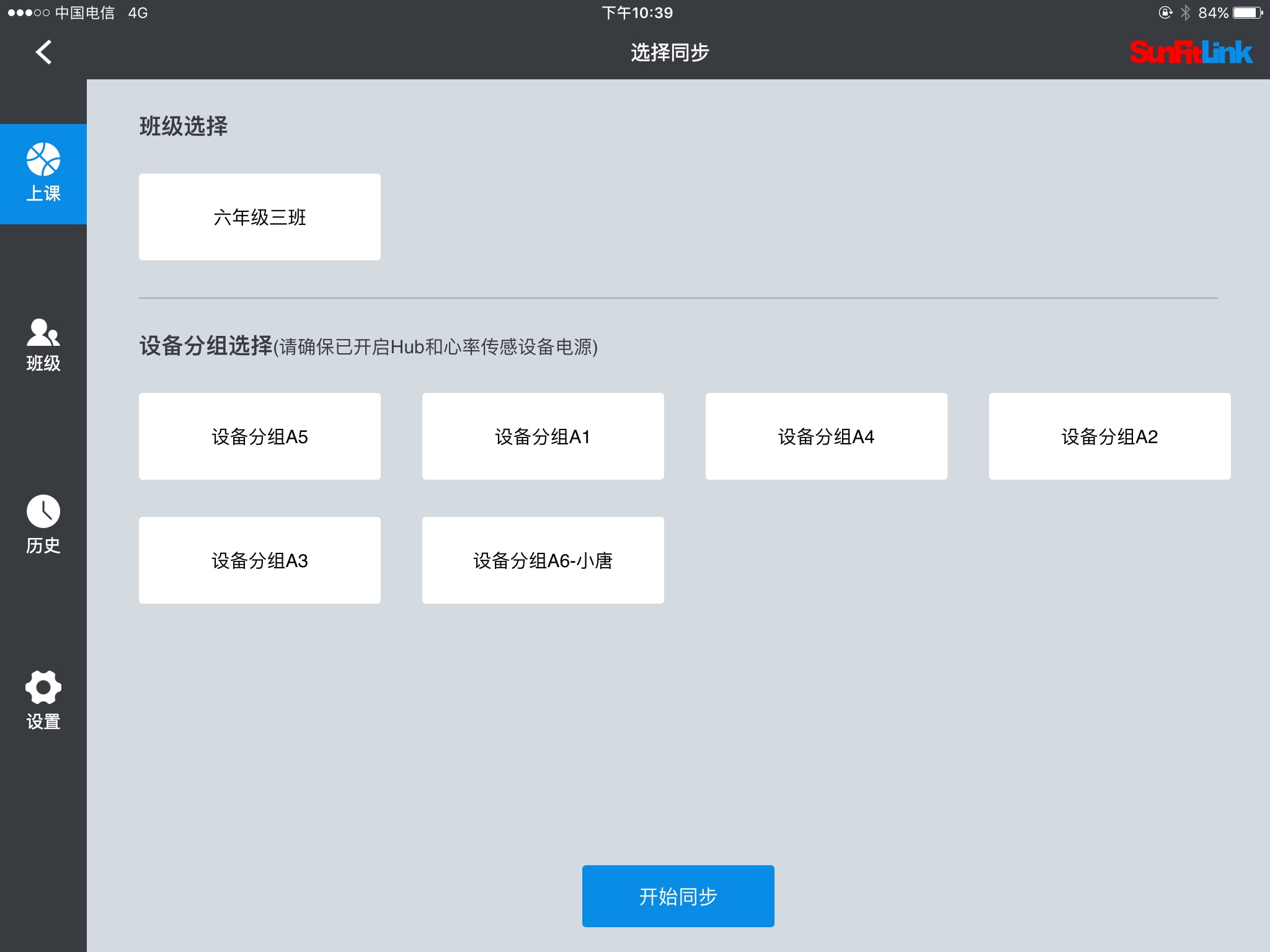This screenshot has width=1270, height=952.
Task: Tap the Bluetooth status icon
Action: 1185,12
